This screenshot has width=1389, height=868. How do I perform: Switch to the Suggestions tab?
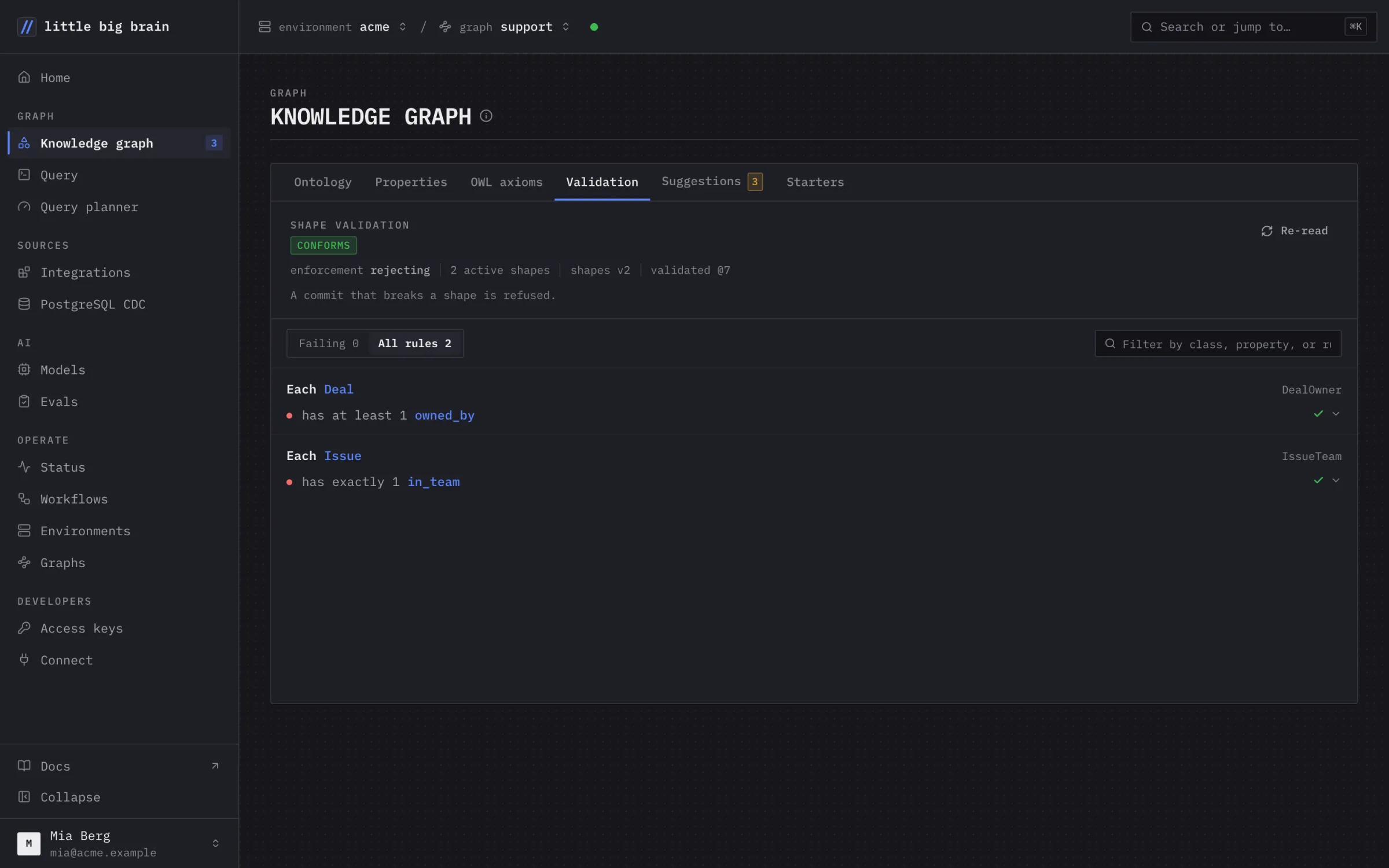click(x=712, y=182)
